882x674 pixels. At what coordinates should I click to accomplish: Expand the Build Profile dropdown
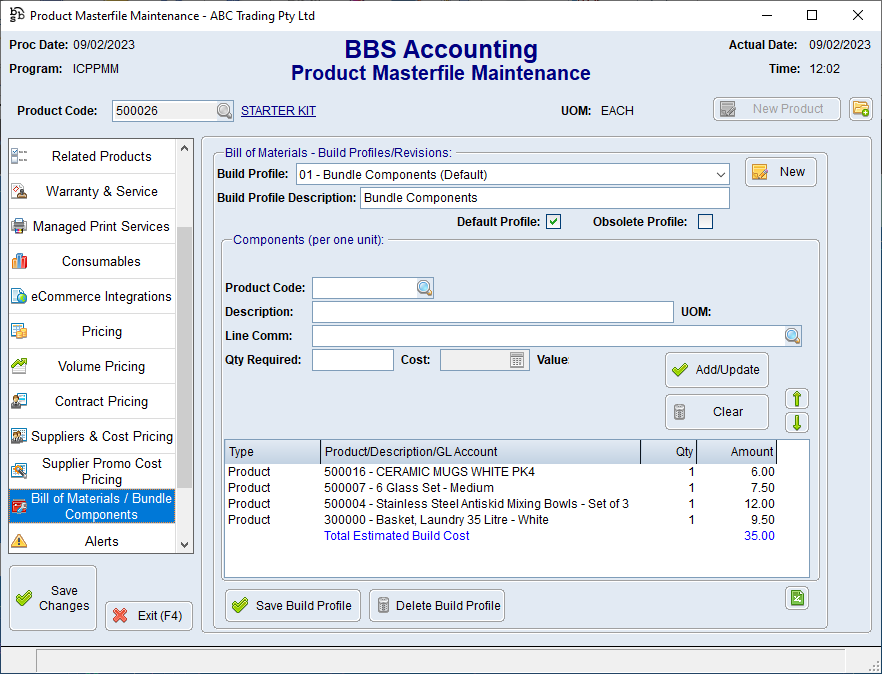721,174
